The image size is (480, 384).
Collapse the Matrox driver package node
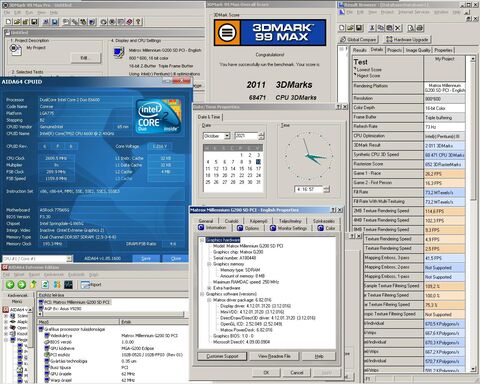209,300
